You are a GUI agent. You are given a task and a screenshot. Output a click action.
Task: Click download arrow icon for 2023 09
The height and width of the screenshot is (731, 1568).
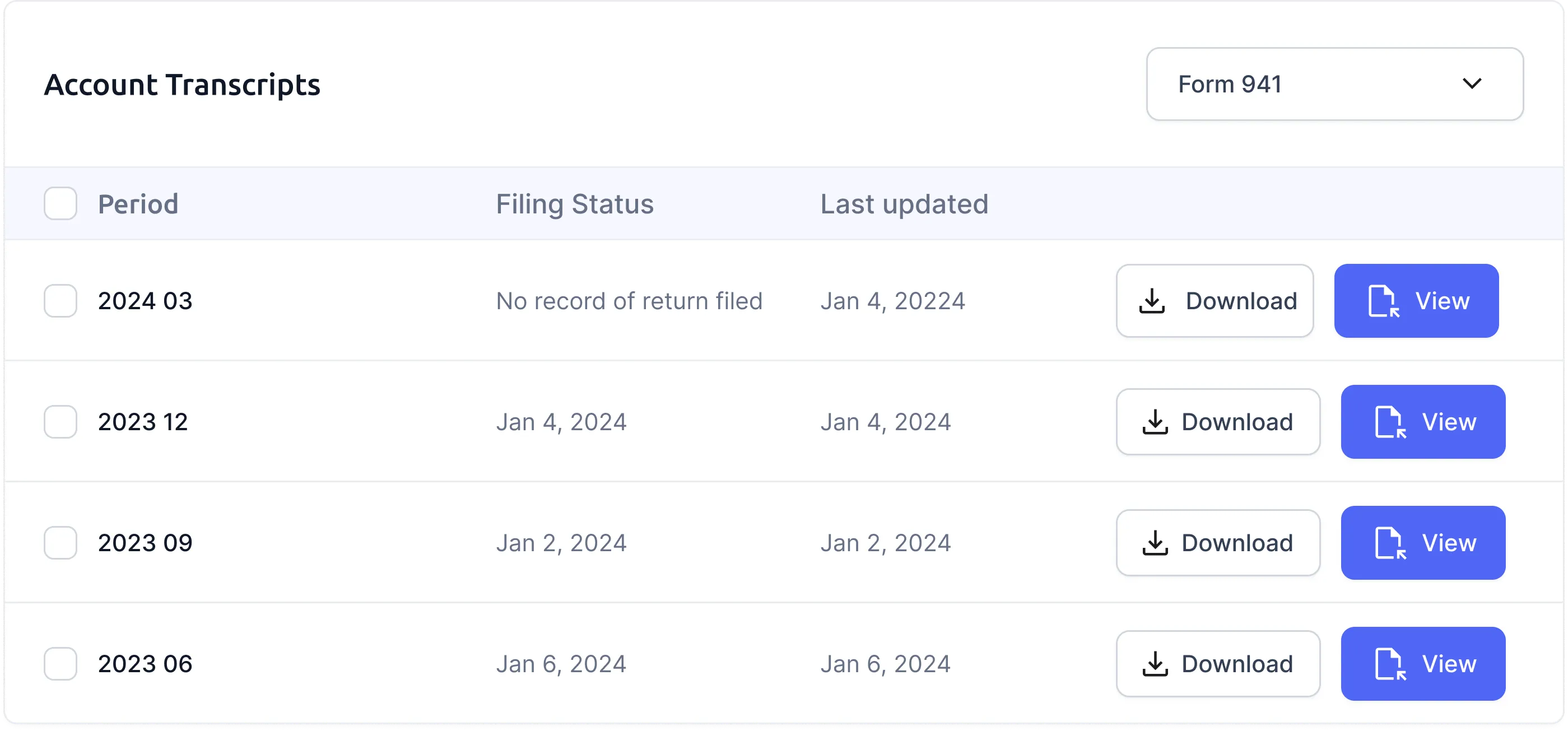pos(1155,543)
